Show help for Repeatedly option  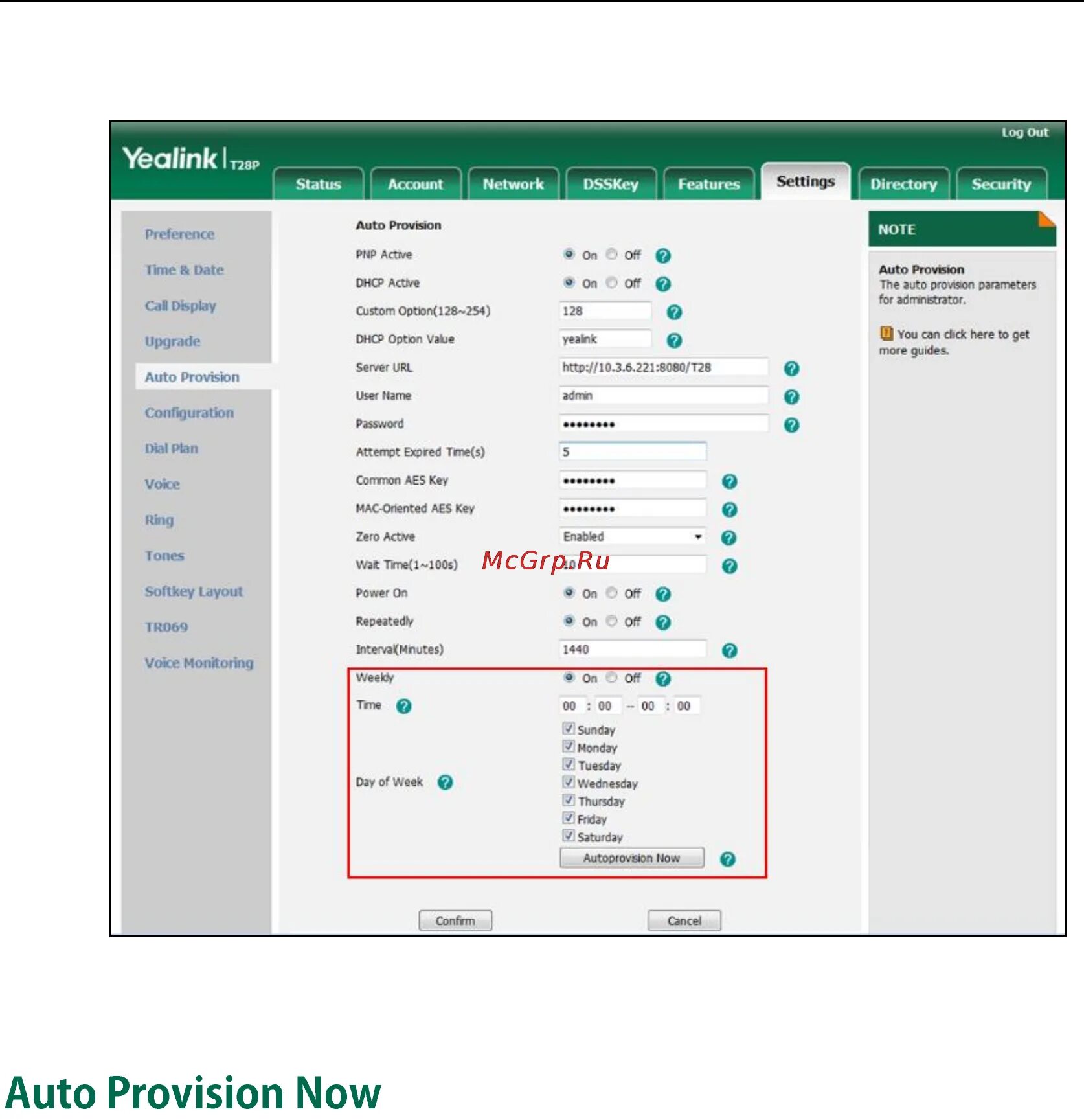pyautogui.click(x=662, y=623)
